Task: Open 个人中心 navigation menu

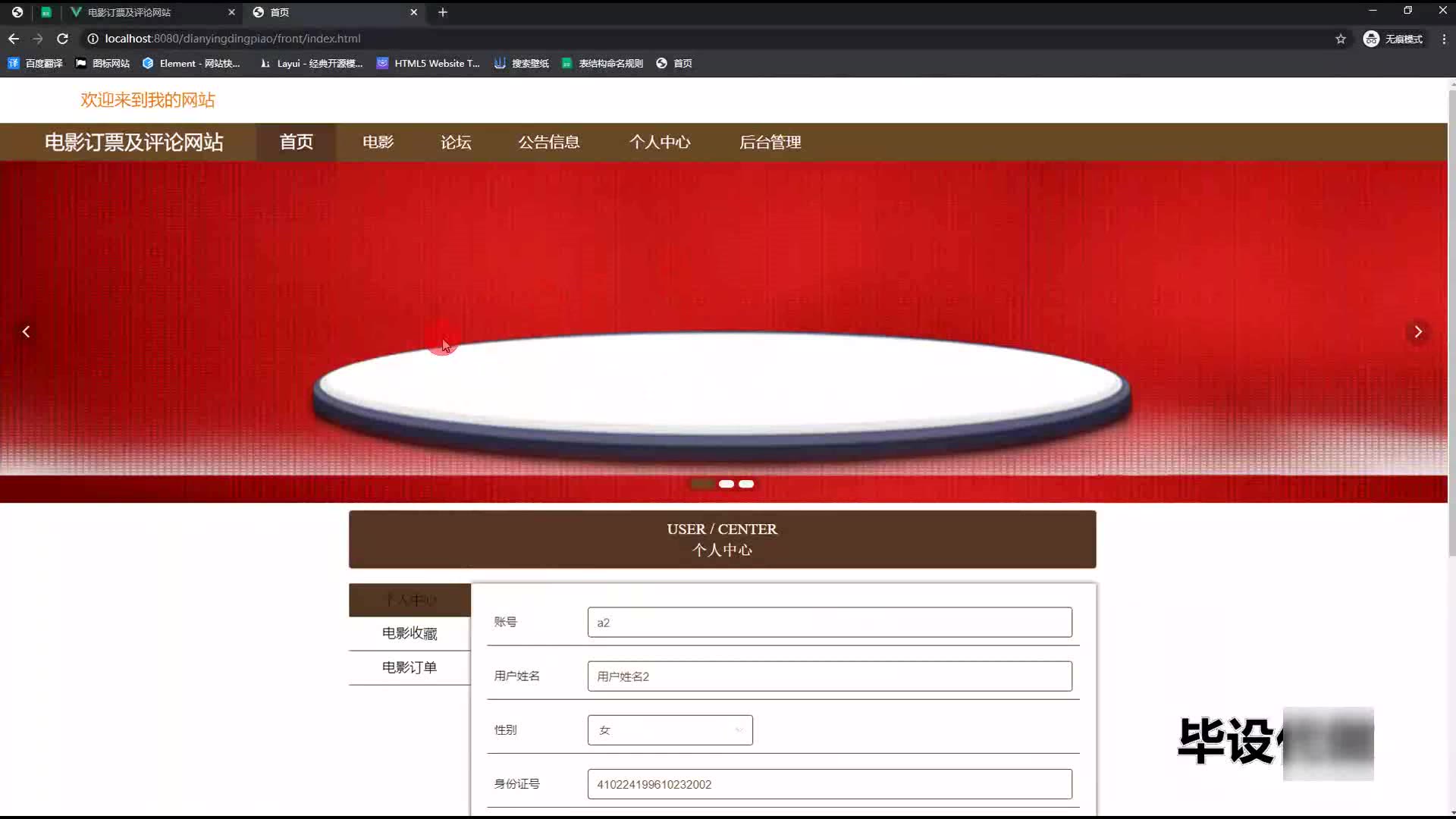Action: pos(659,142)
